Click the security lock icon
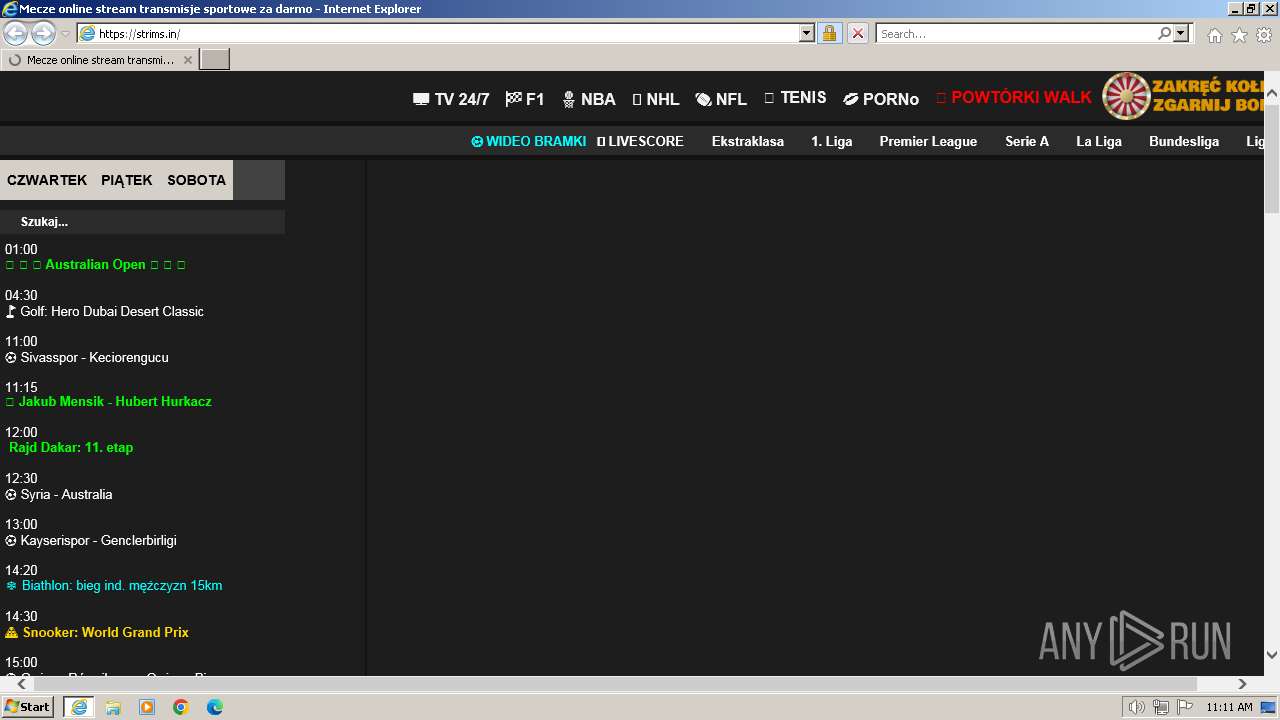The height and width of the screenshot is (720, 1280). pos(829,33)
